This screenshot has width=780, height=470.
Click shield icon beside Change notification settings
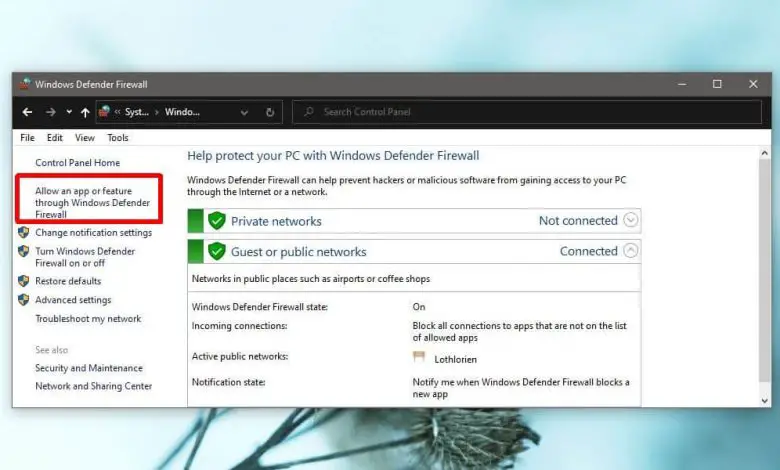coord(23,232)
